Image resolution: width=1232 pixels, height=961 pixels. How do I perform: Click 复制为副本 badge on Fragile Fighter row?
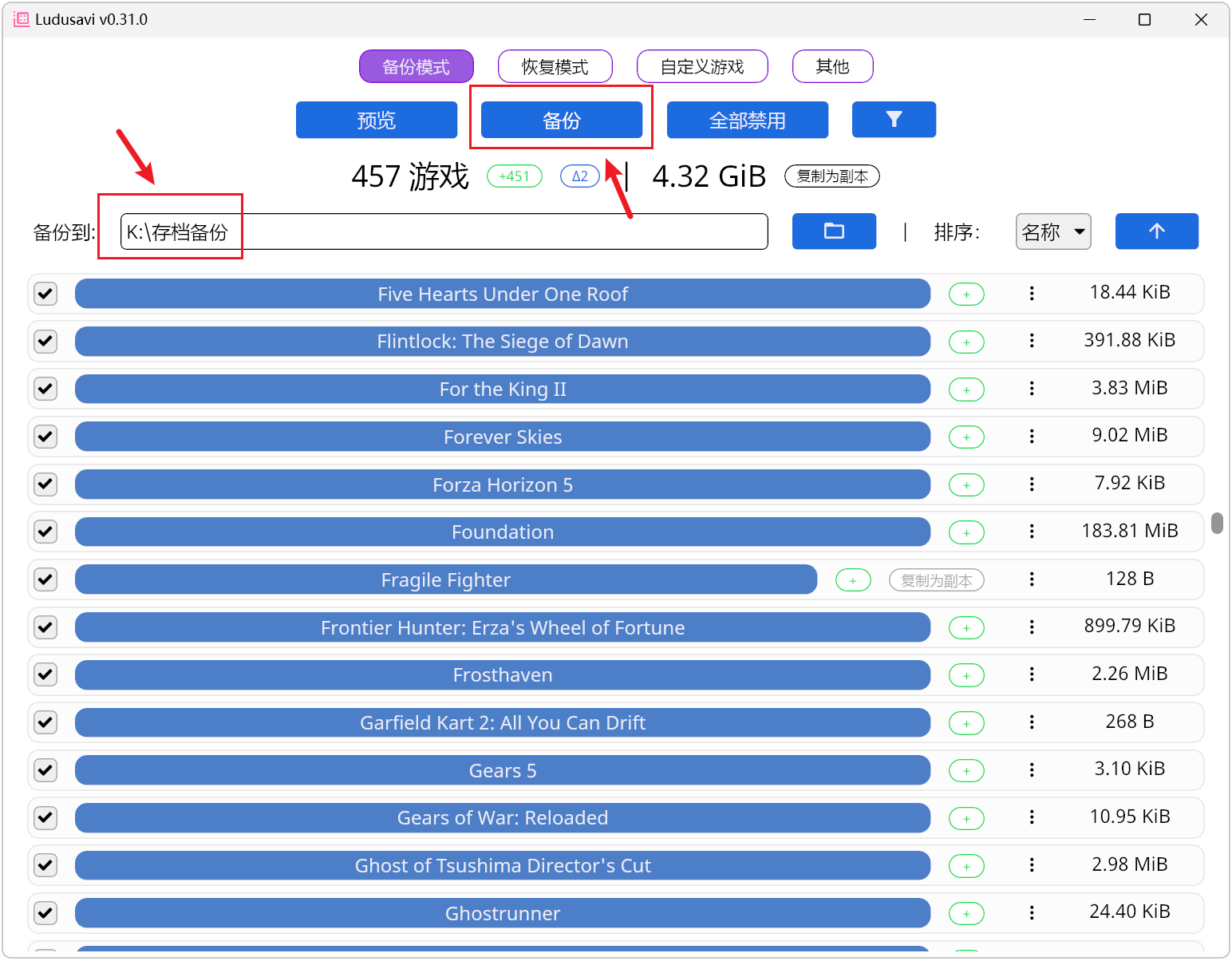[937, 580]
